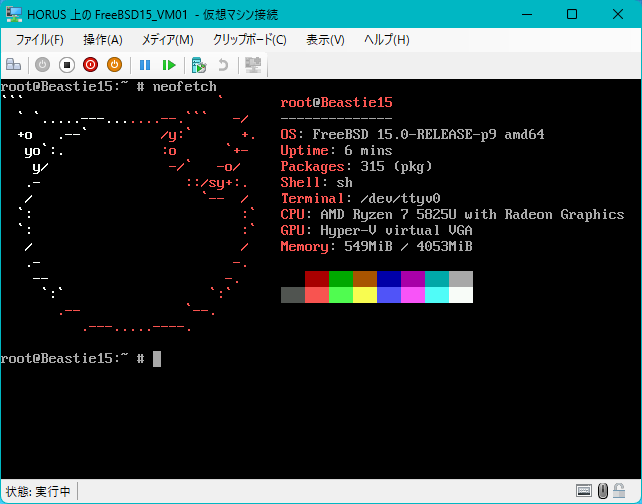Click the Uptime: 6 mins line
The width and height of the screenshot is (642, 504).
(336, 151)
